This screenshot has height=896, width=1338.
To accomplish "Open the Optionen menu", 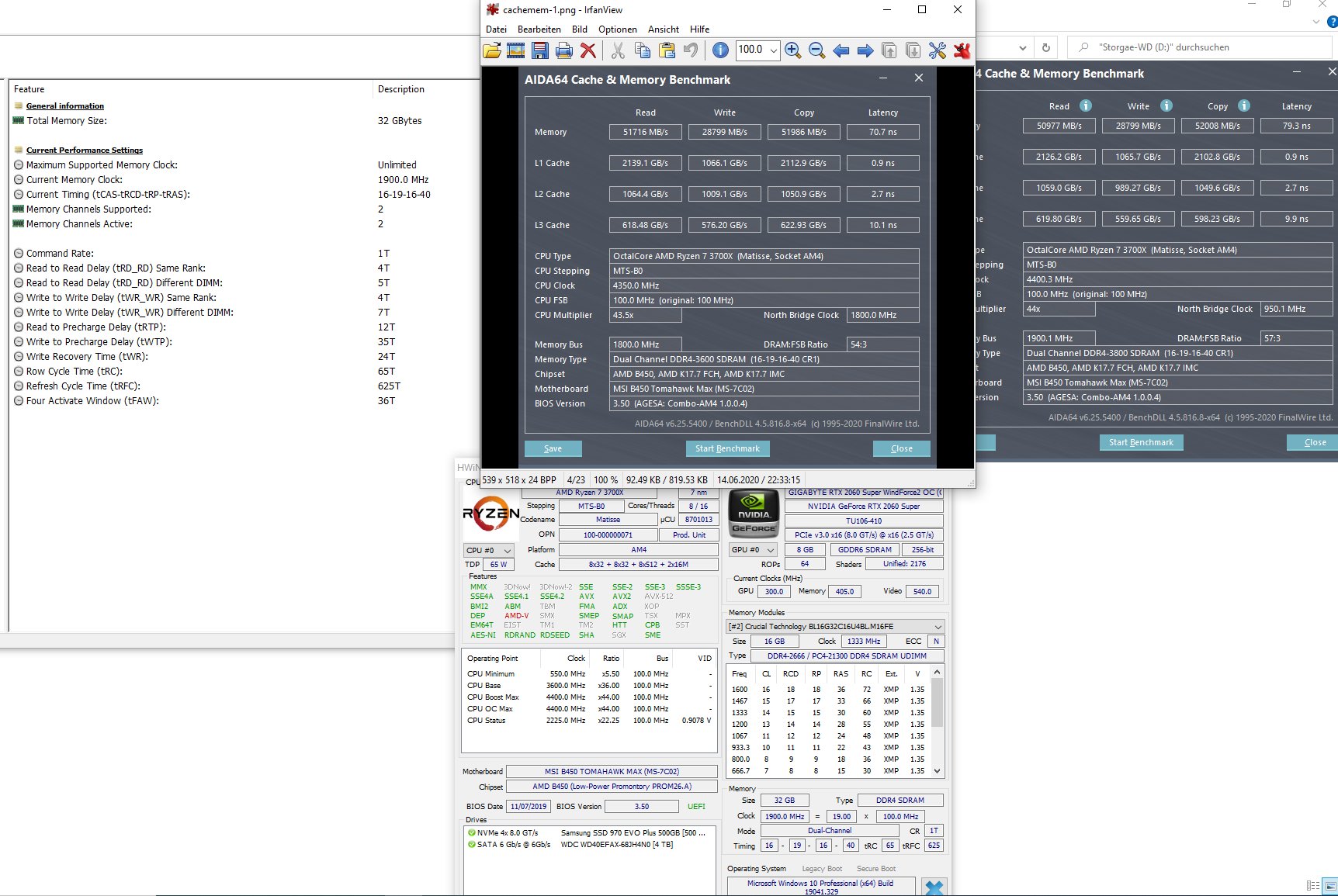I will (x=618, y=29).
